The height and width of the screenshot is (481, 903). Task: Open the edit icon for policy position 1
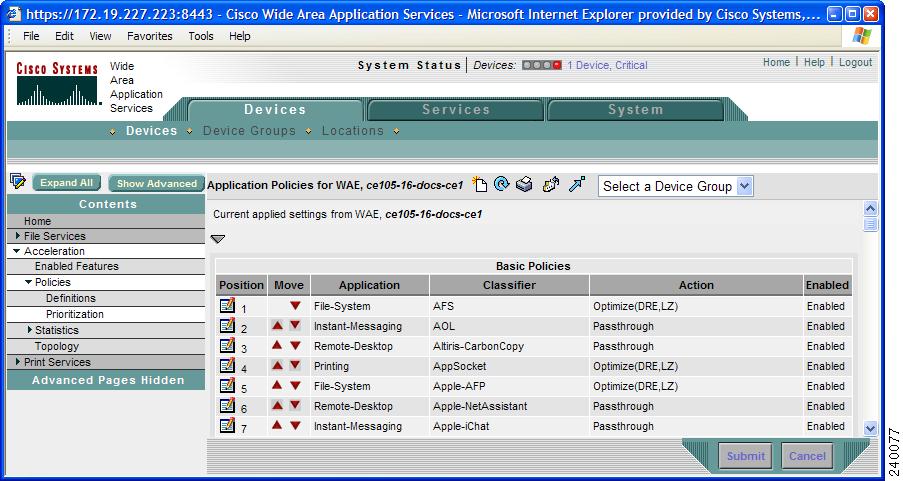click(x=227, y=305)
